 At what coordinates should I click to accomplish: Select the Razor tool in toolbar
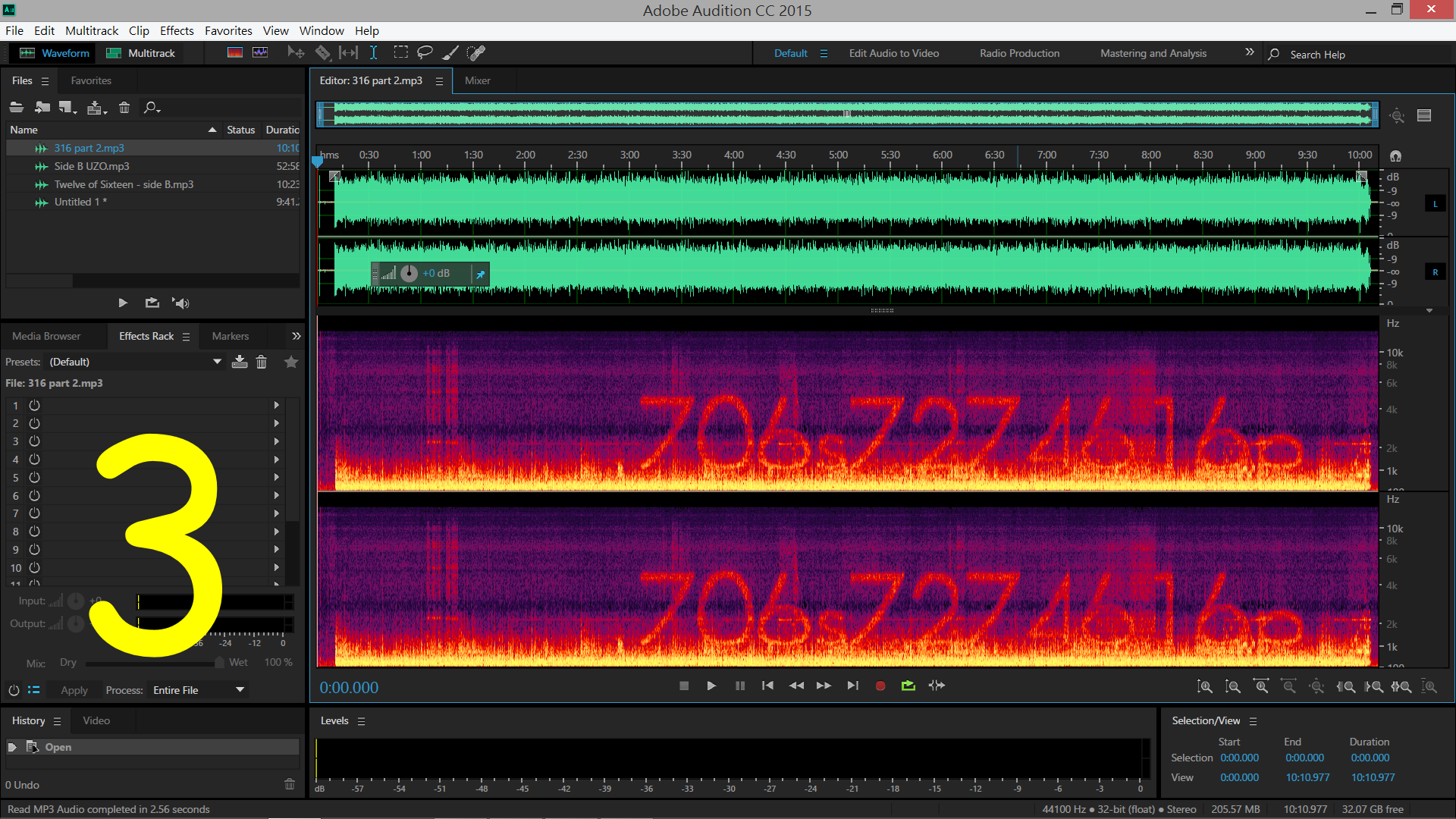[322, 53]
